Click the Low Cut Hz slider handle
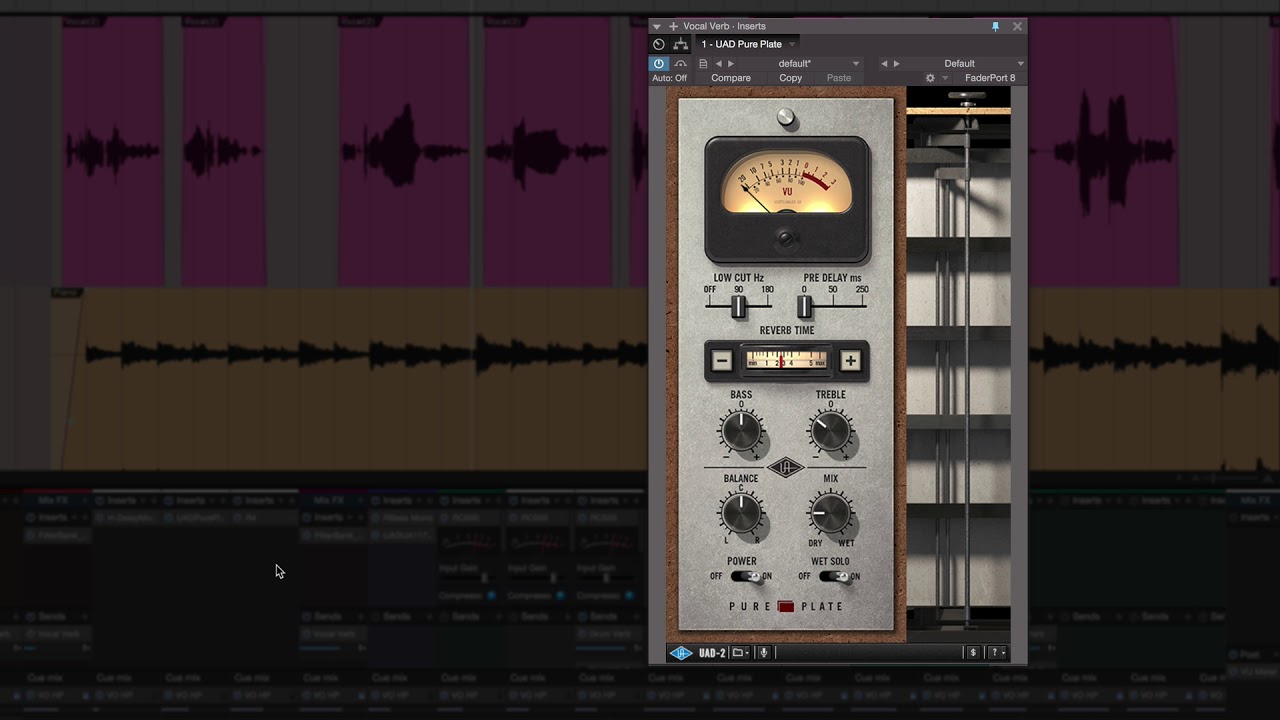The height and width of the screenshot is (720, 1280). 738,307
